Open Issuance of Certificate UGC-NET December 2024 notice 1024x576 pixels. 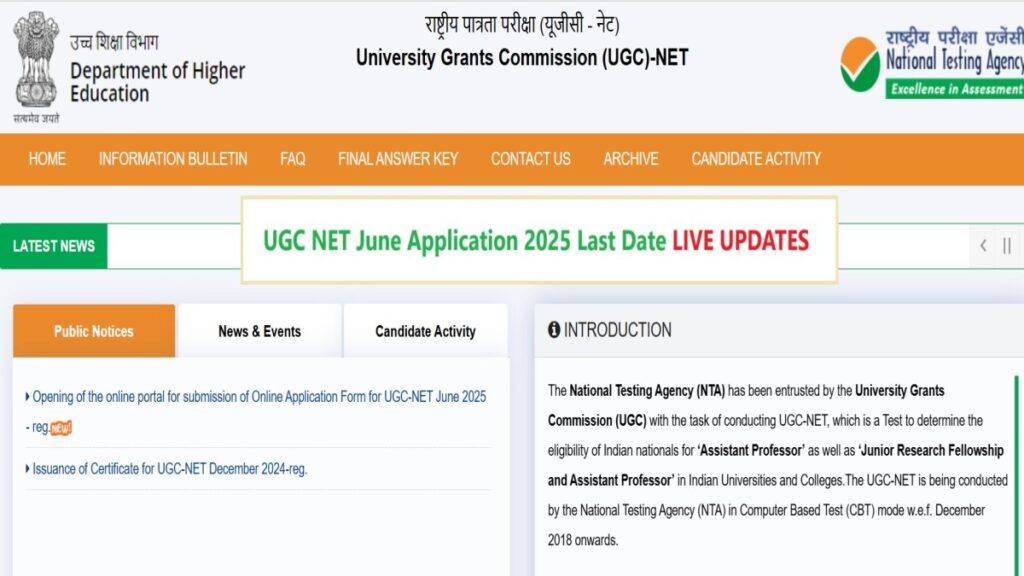[x=169, y=469]
